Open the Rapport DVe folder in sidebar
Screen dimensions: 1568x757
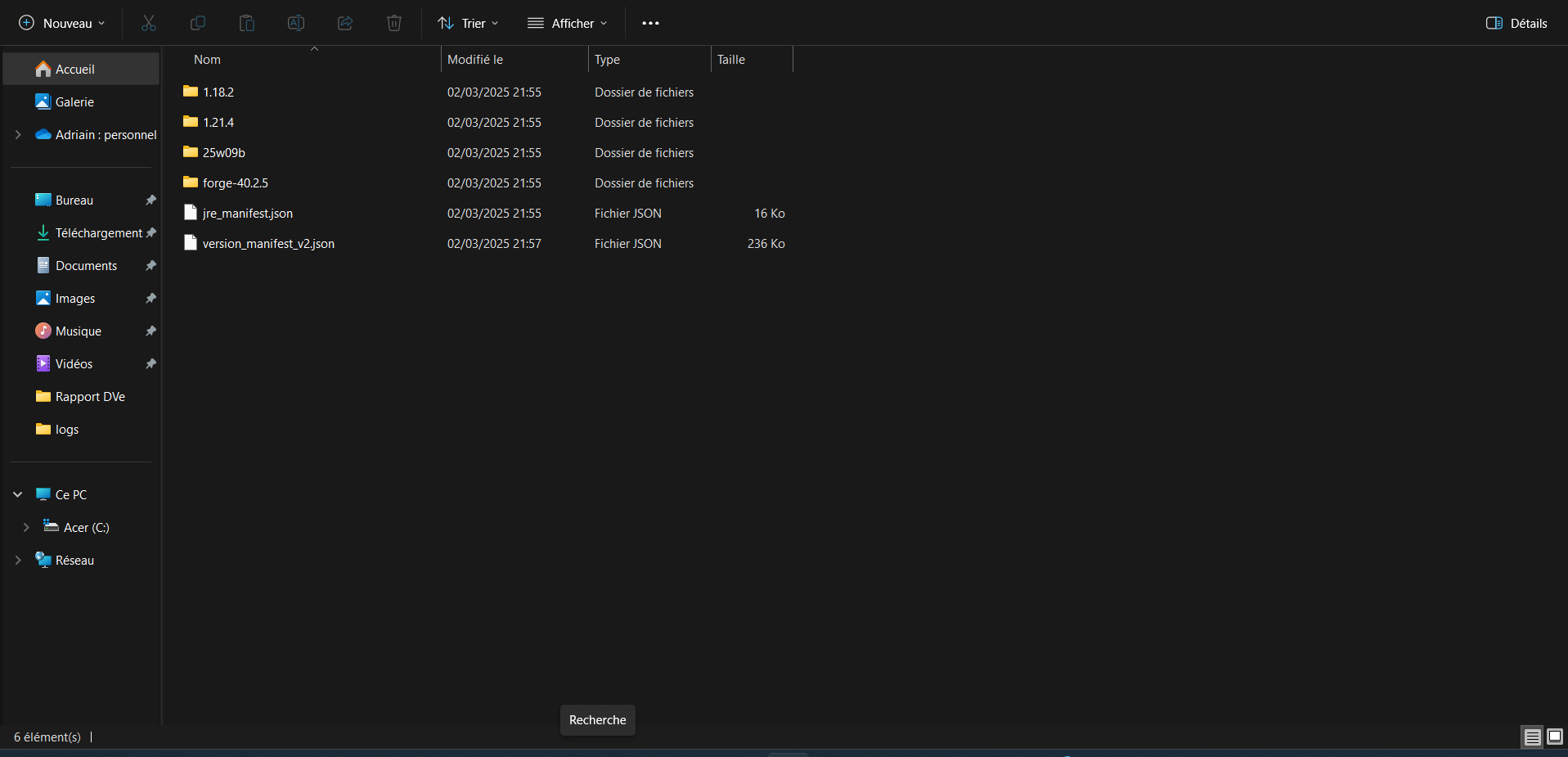tap(82, 396)
